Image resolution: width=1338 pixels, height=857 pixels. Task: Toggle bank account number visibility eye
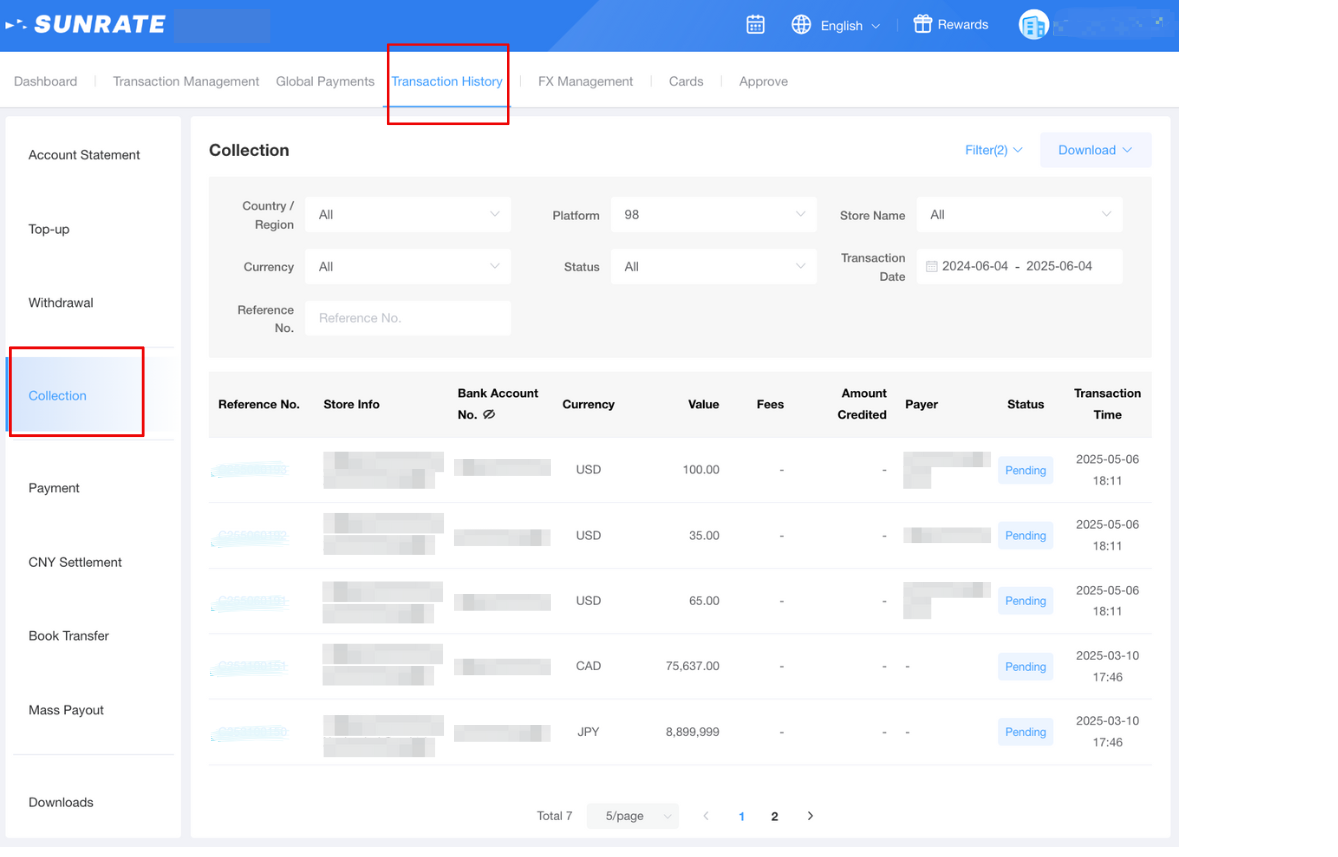pyautogui.click(x=489, y=414)
